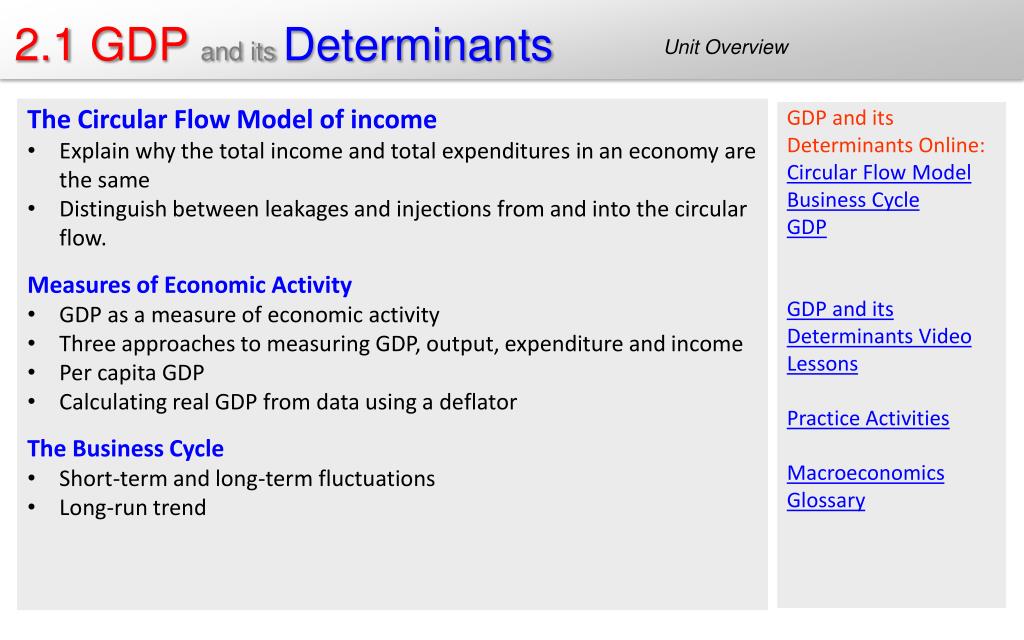Open GDP and its Determinants Video Lessons

tap(878, 336)
